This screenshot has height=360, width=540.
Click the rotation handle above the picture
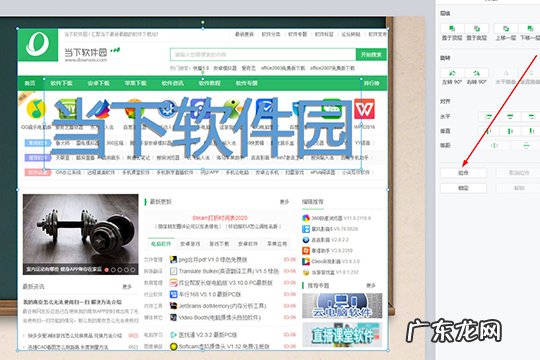(x=202, y=22)
